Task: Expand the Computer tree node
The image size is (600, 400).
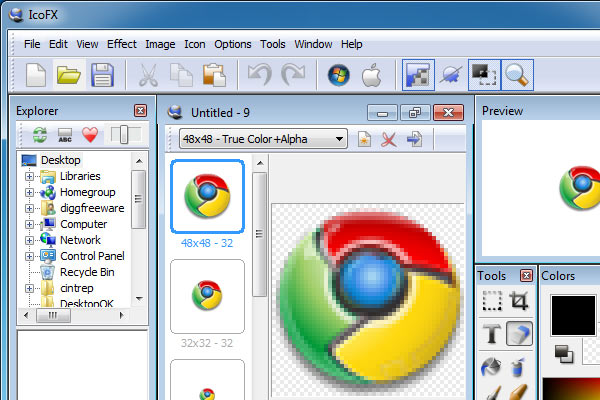Action: tap(29, 224)
